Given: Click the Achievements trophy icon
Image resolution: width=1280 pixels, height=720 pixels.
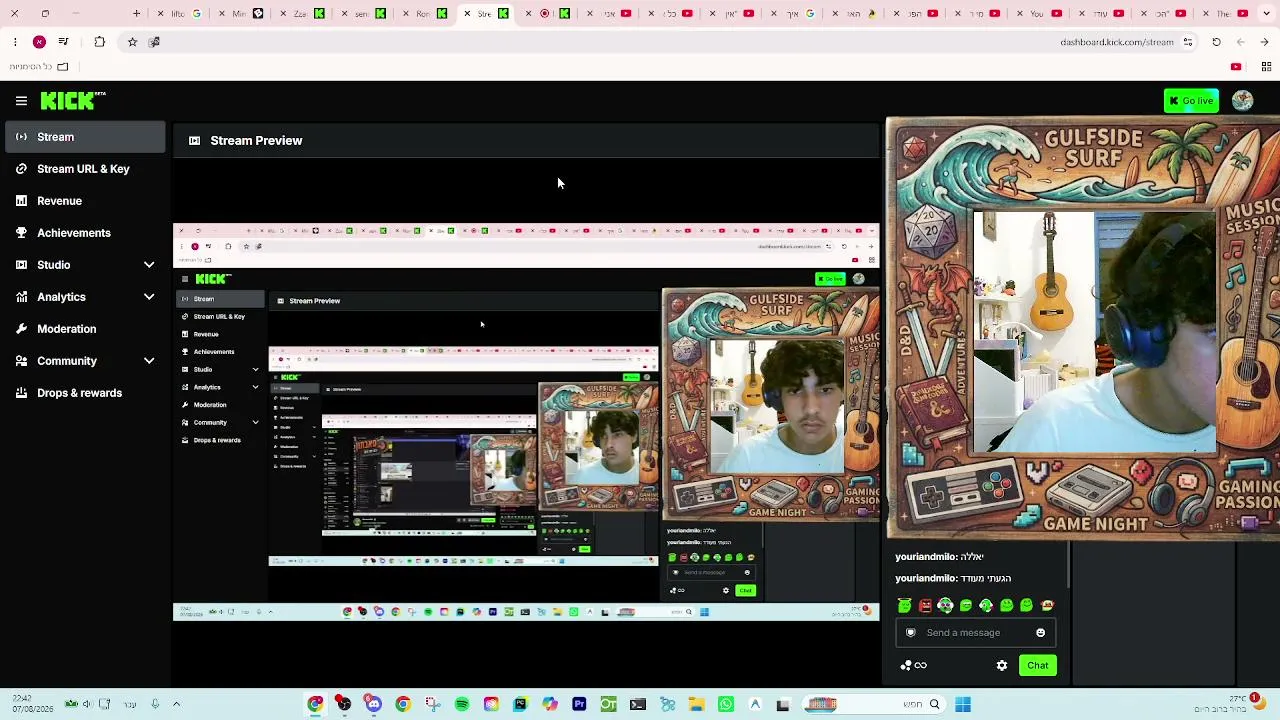Looking at the screenshot, I should click(21, 233).
